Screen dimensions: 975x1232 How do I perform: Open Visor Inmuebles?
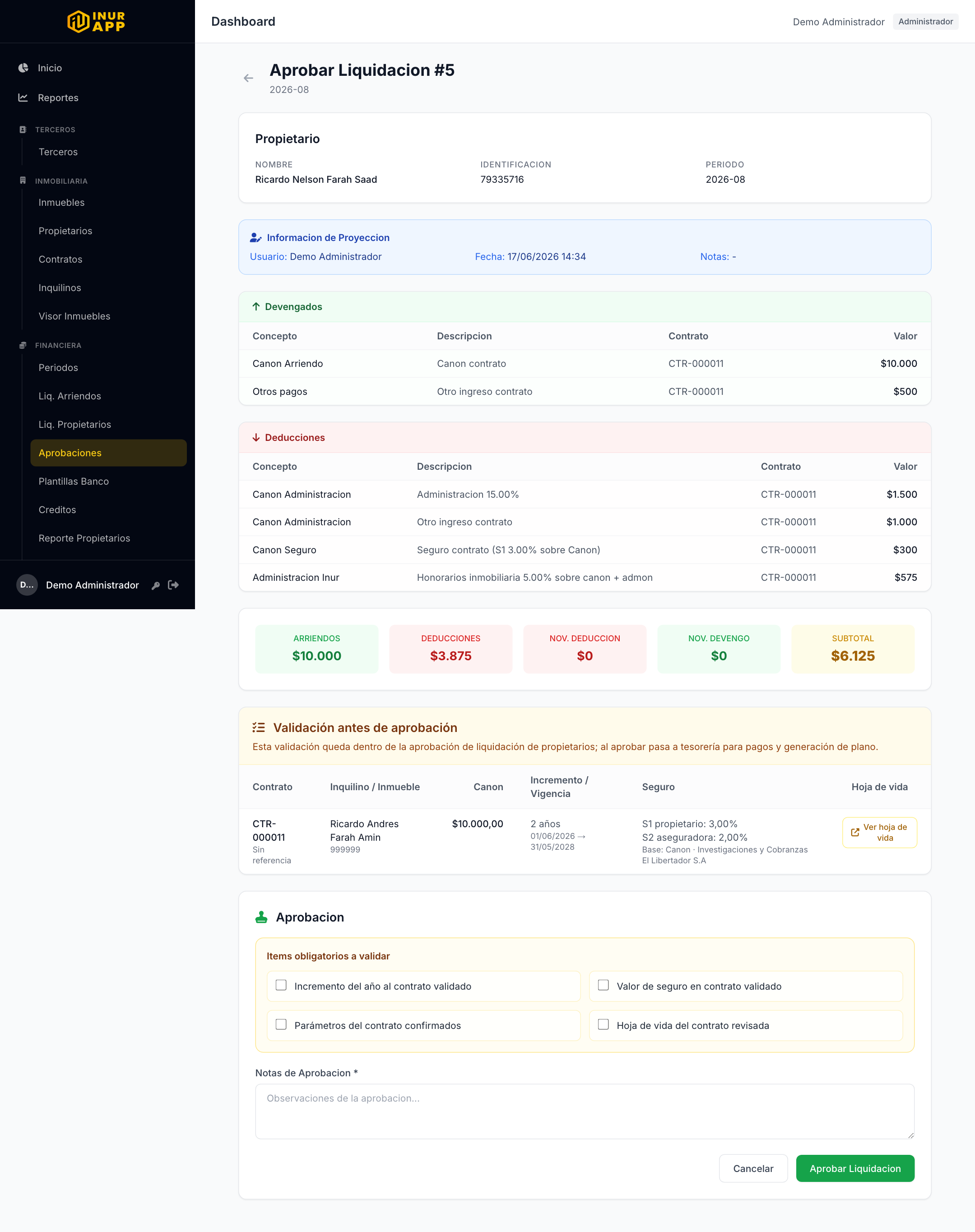coord(108,316)
